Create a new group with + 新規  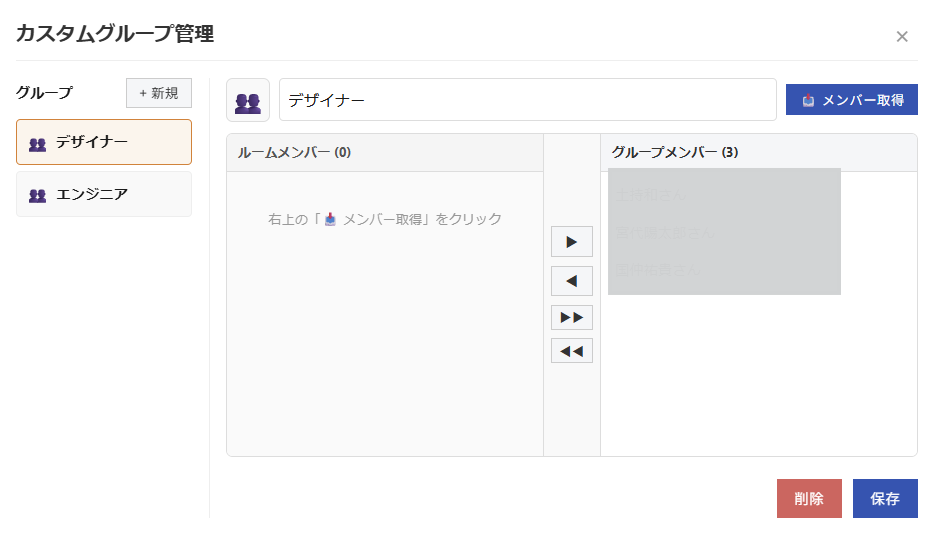click(x=159, y=93)
